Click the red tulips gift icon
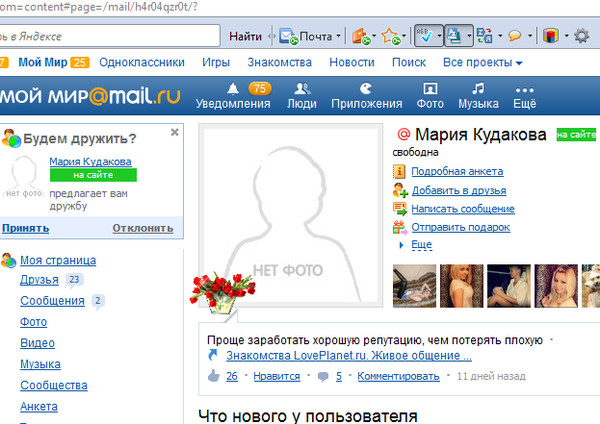The image size is (600, 424). (x=221, y=293)
